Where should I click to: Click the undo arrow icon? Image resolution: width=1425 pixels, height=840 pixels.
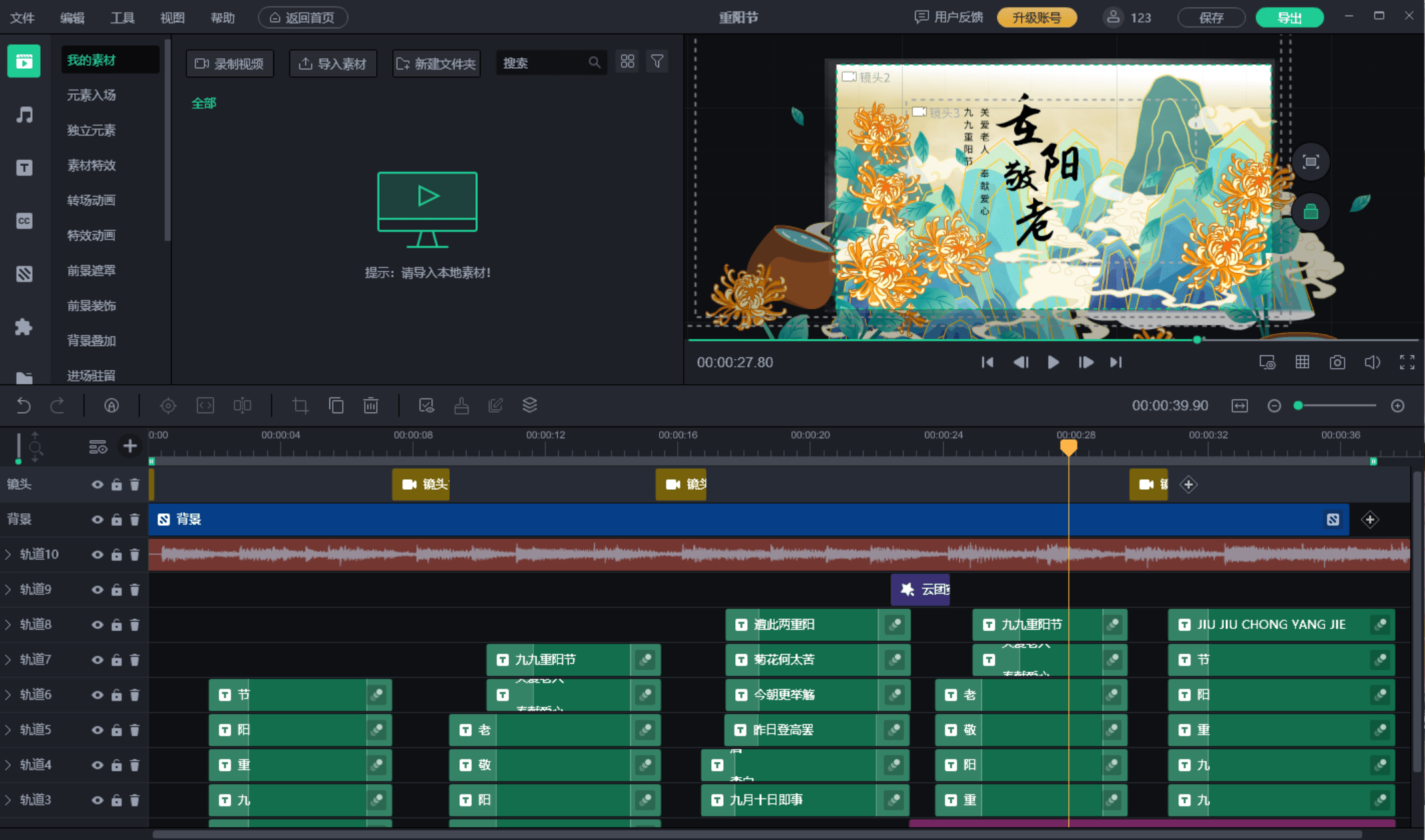tap(23, 405)
